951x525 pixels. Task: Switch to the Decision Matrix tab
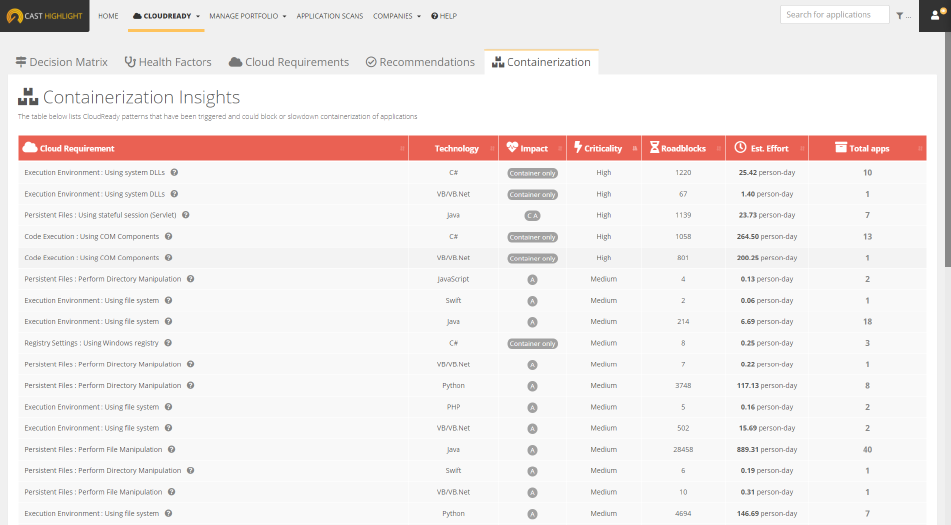(x=62, y=62)
